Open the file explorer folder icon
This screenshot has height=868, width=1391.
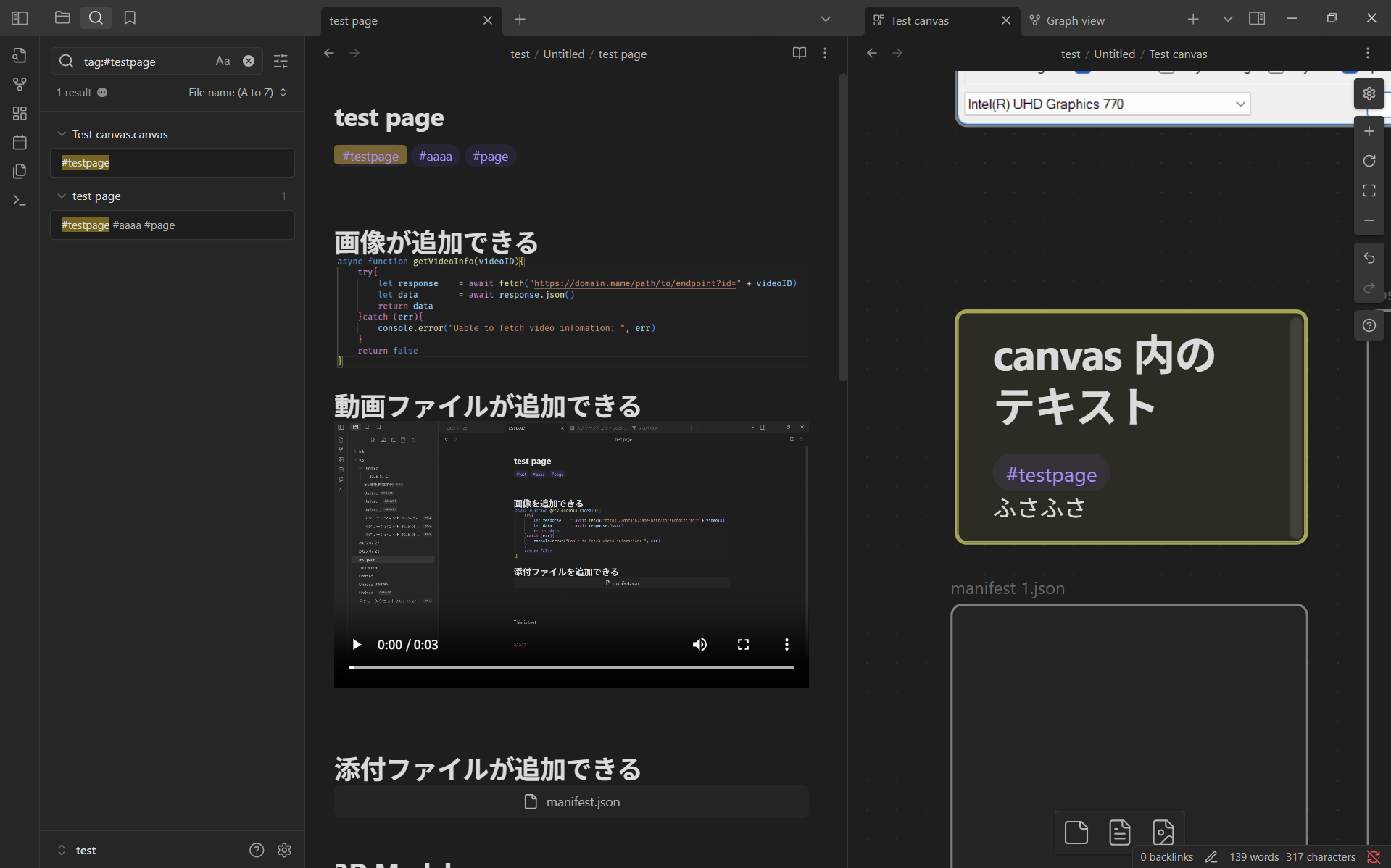point(62,18)
